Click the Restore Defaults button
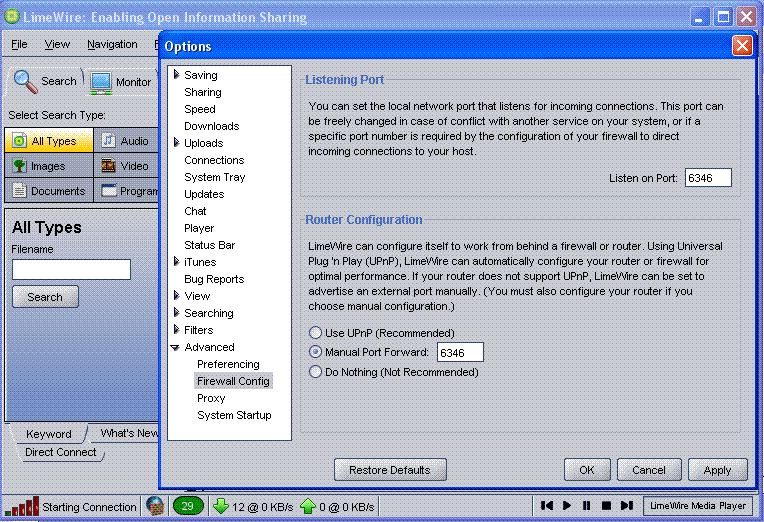 click(390, 470)
